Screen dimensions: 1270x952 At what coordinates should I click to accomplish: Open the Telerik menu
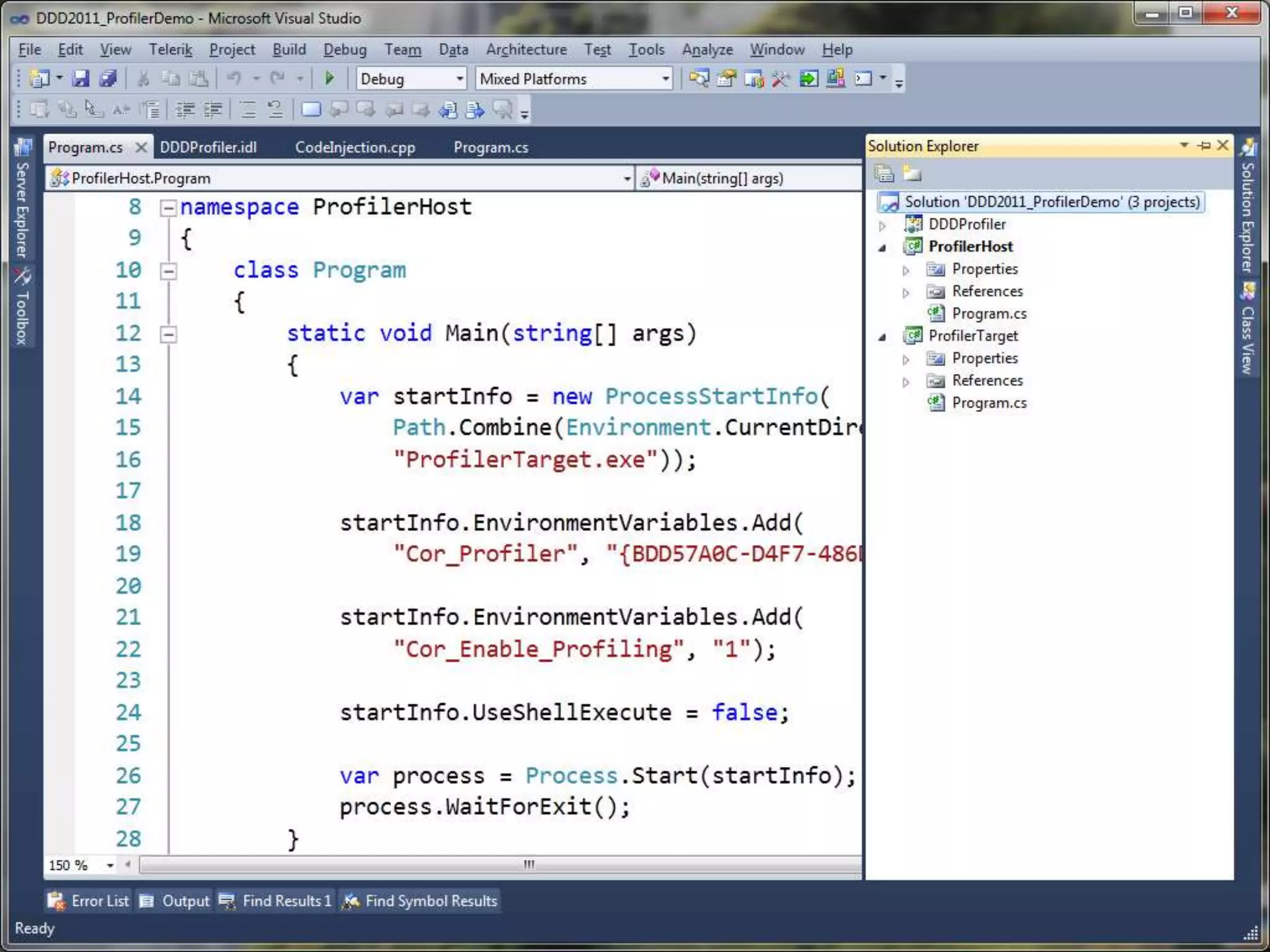pos(171,50)
